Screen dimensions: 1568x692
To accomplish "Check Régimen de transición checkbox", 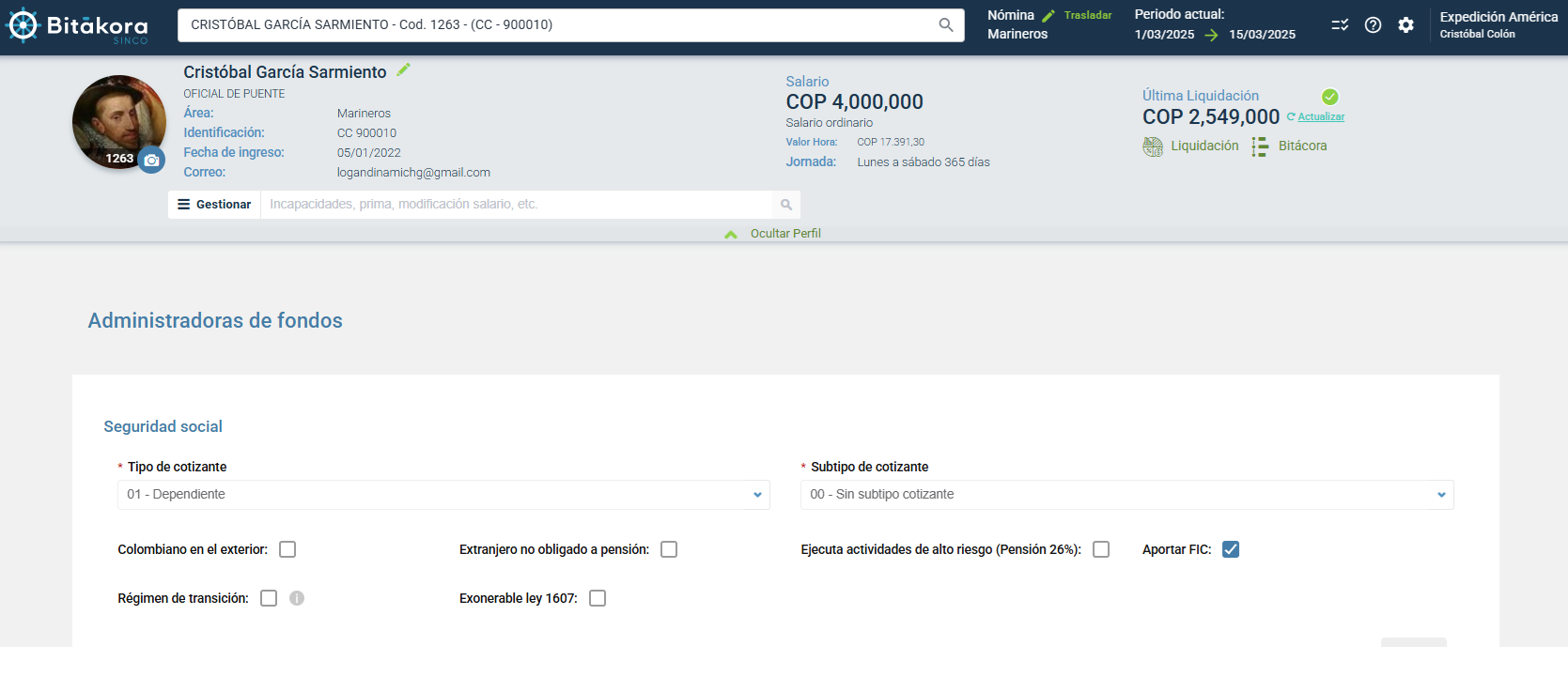I will click(269, 598).
